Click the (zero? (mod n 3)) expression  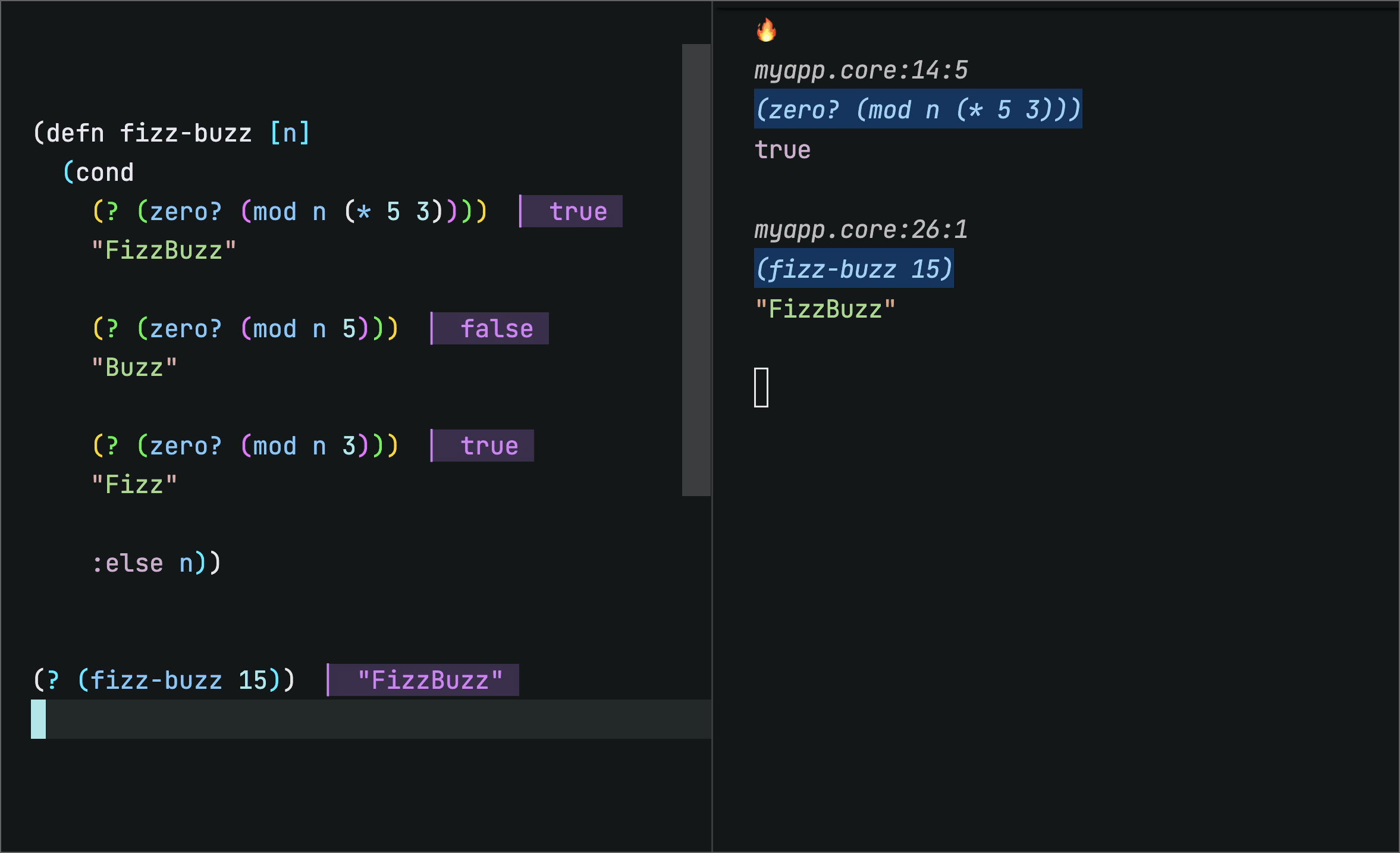click(x=260, y=446)
